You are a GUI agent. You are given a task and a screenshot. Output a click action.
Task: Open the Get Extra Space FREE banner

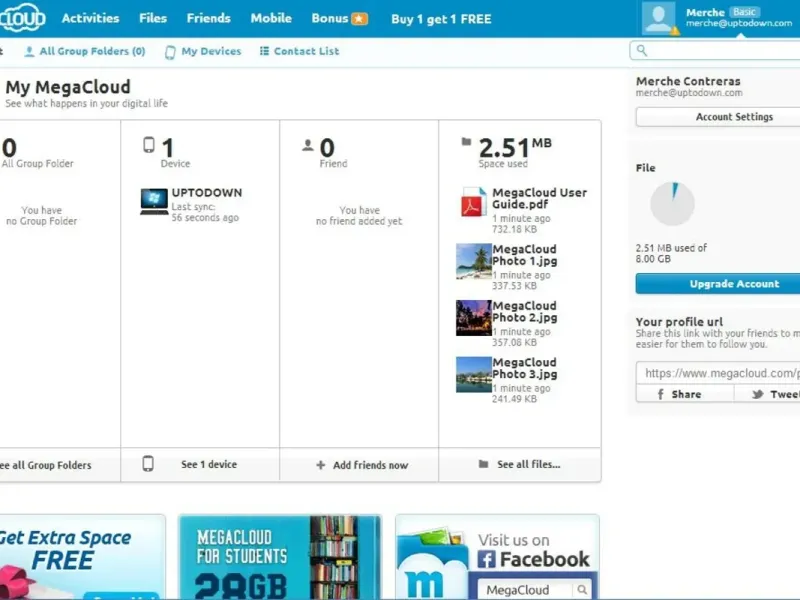(x=83, y=557)
